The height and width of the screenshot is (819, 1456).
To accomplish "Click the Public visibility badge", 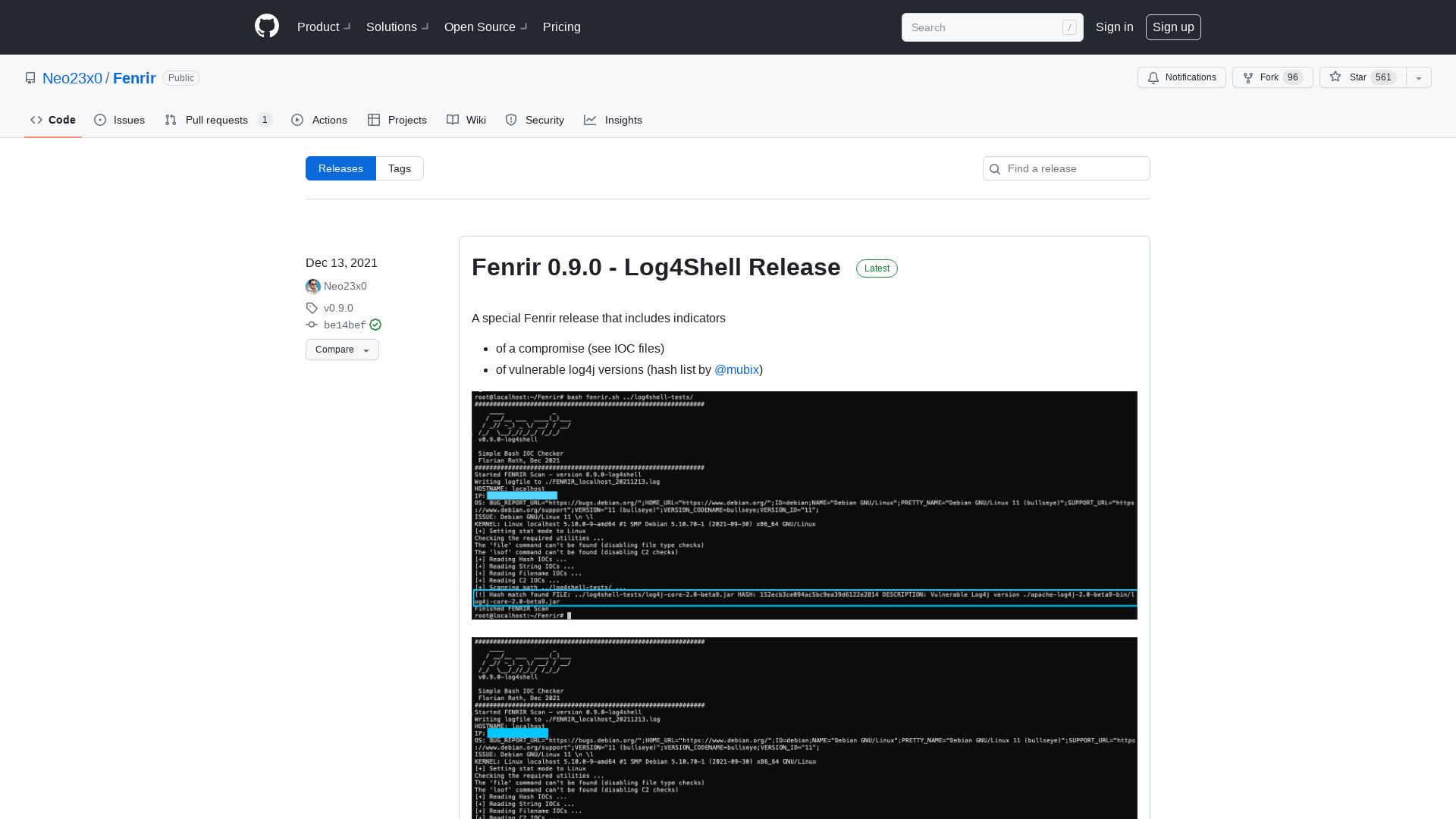I will point(181,78).
